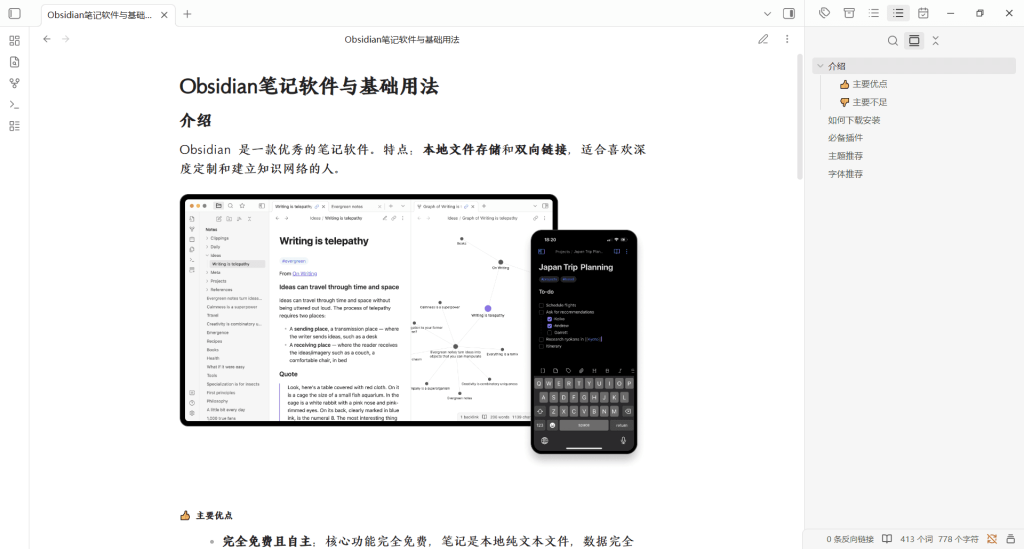Click the pencil edit mode icon
The width and height of the screenshot is (1024, 549).
[x=763, y=39]
